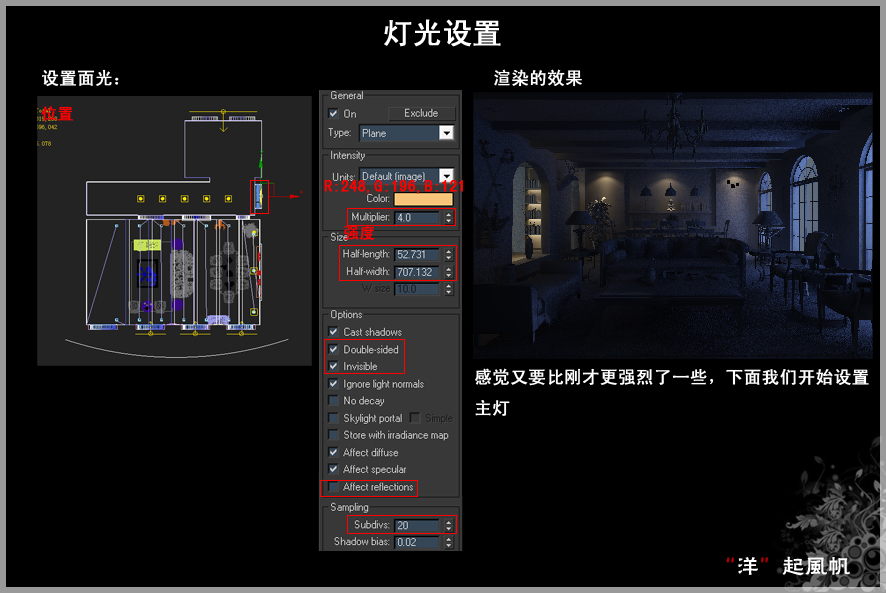Click the General group label
886x593 pixels.
coord(347,96)
